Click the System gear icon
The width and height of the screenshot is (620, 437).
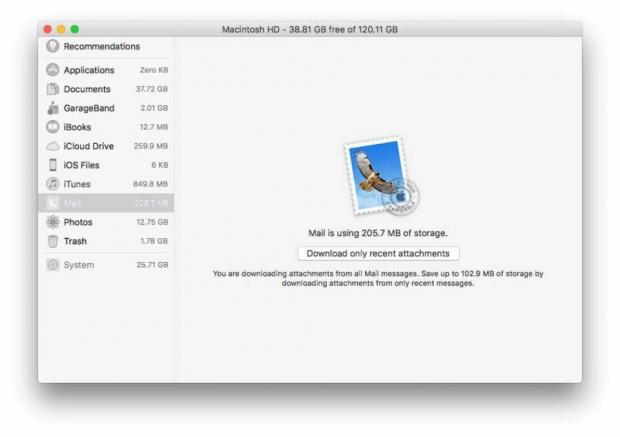click(x=53, y=265)
